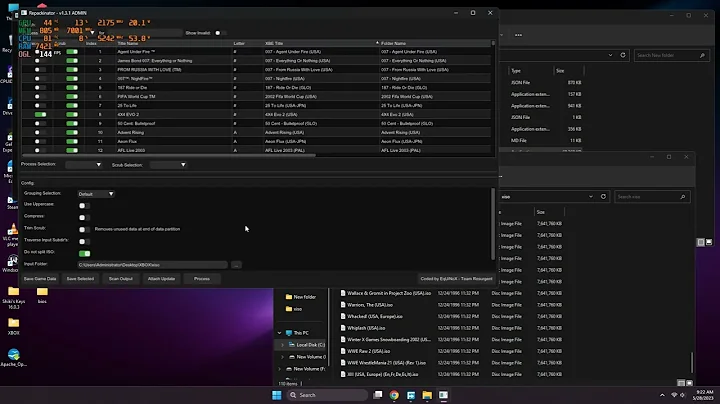
Task: Open the Process Selection dropdown
Action: [x=84, y=165]
